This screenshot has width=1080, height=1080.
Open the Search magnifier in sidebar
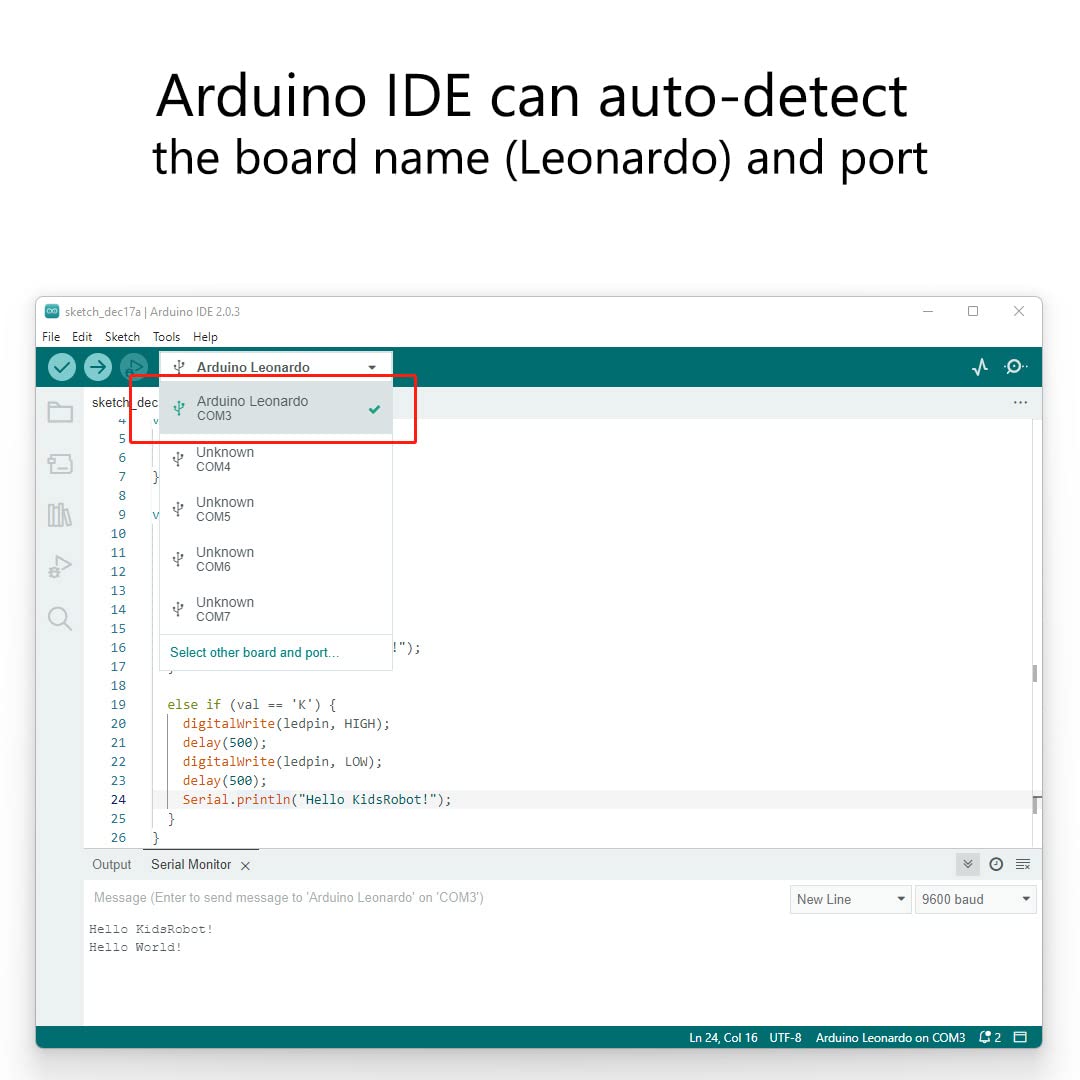[60, 619]
